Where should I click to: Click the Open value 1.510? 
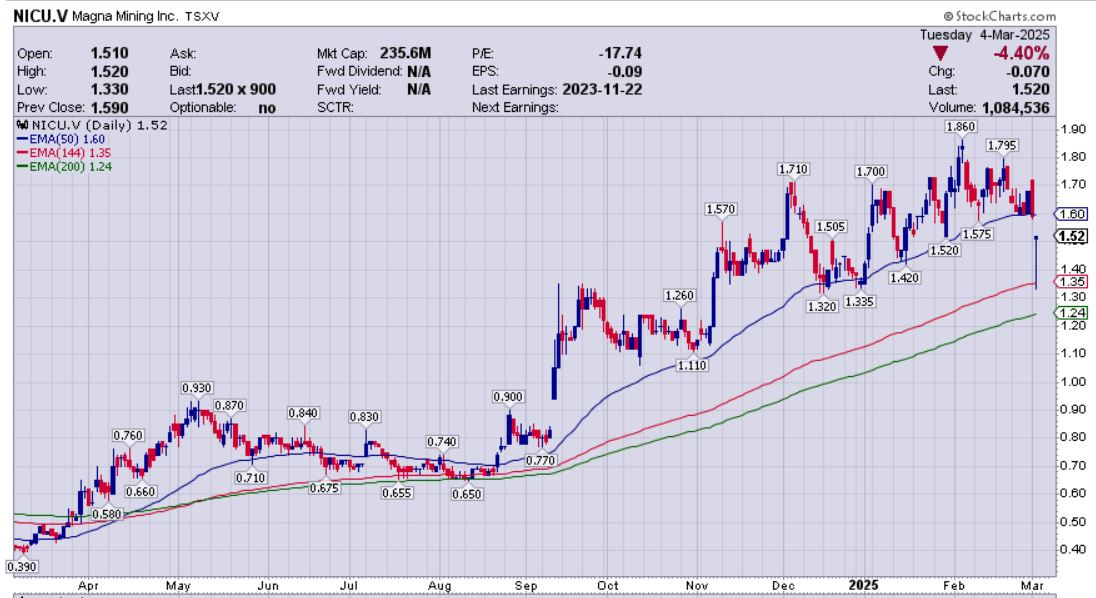[x=109, y=53]
